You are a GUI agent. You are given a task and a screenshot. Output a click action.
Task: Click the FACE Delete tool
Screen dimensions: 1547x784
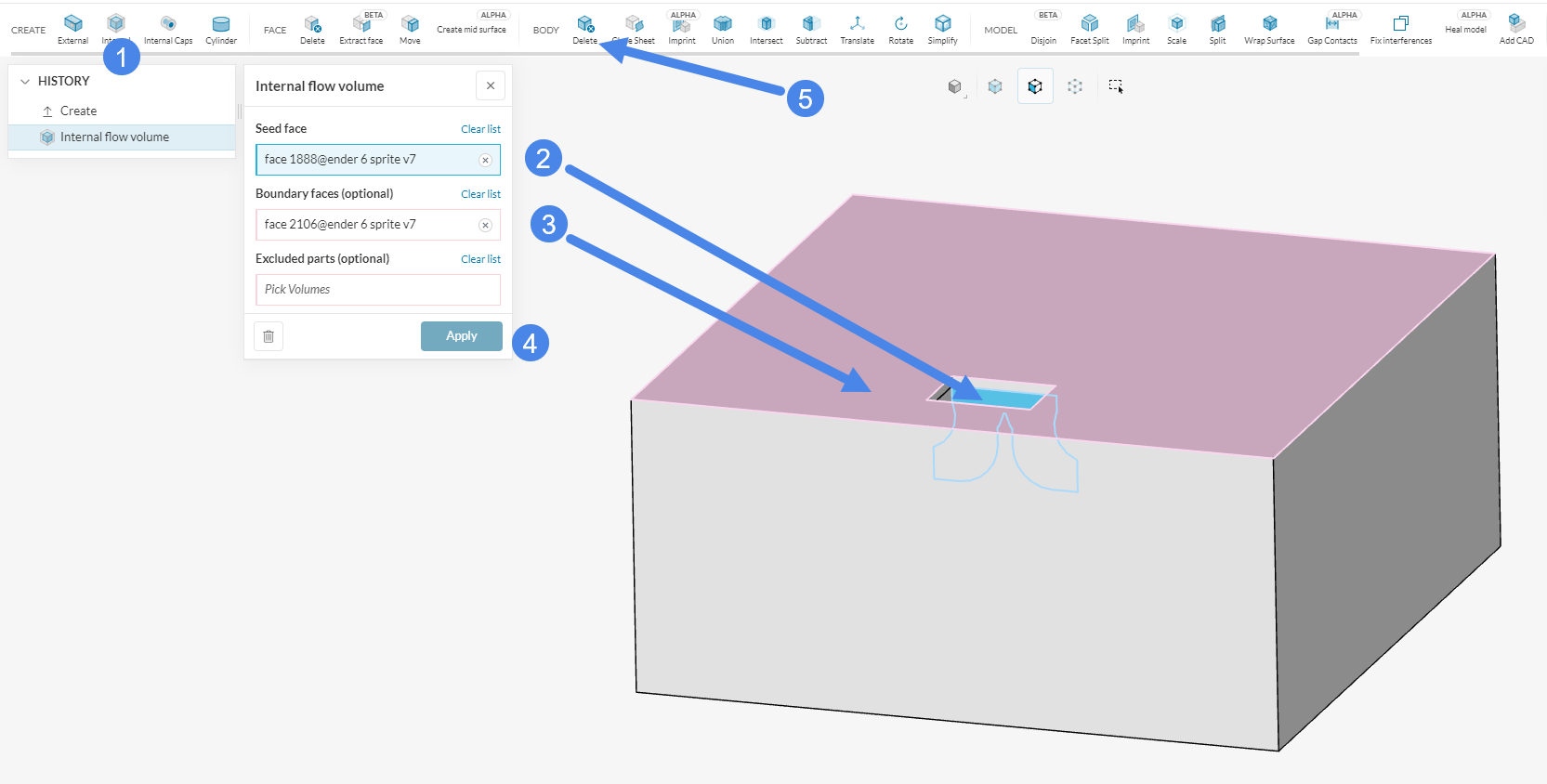coord(312,29)
